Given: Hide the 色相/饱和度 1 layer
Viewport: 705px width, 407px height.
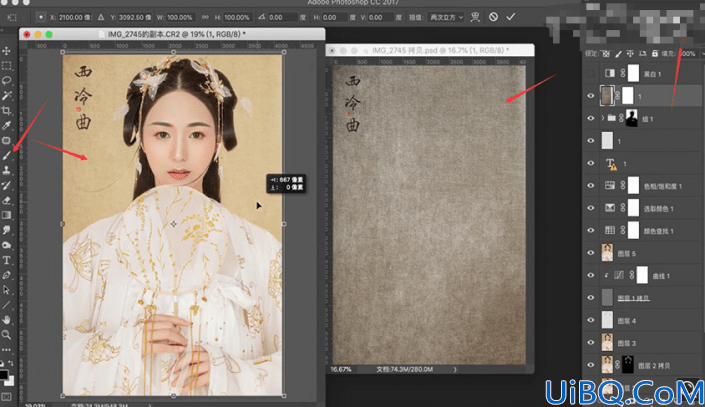Looking at the screenshot, I should click(591, 185).
